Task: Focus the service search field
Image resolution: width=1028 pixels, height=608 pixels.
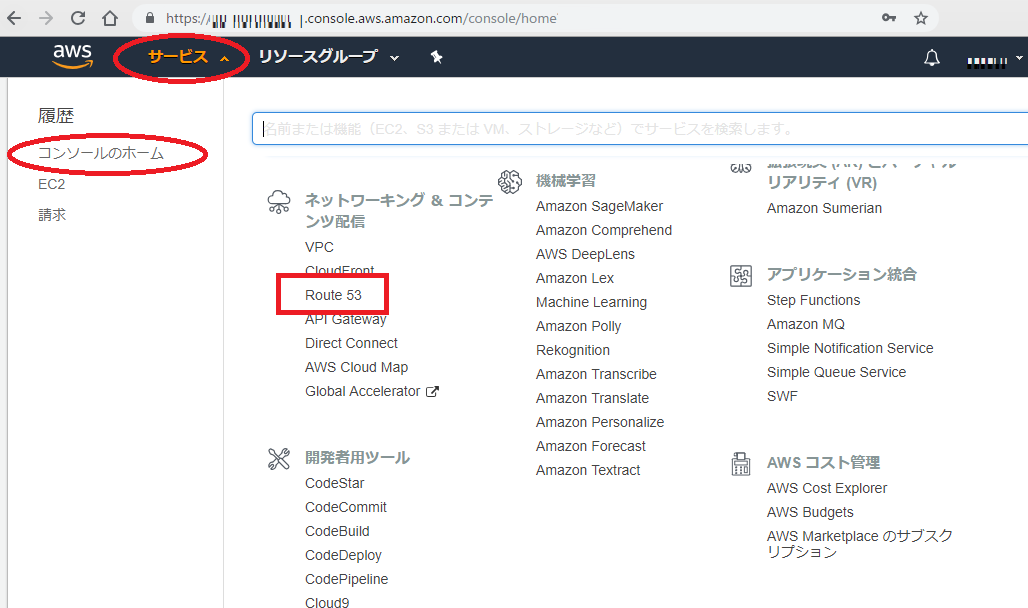Action: [640, 129]
